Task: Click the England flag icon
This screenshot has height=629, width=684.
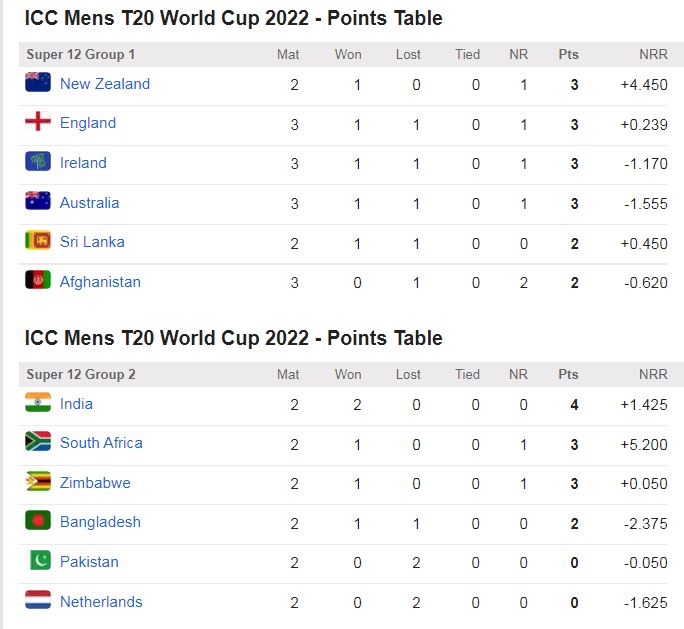Action: tap(38, 122)
